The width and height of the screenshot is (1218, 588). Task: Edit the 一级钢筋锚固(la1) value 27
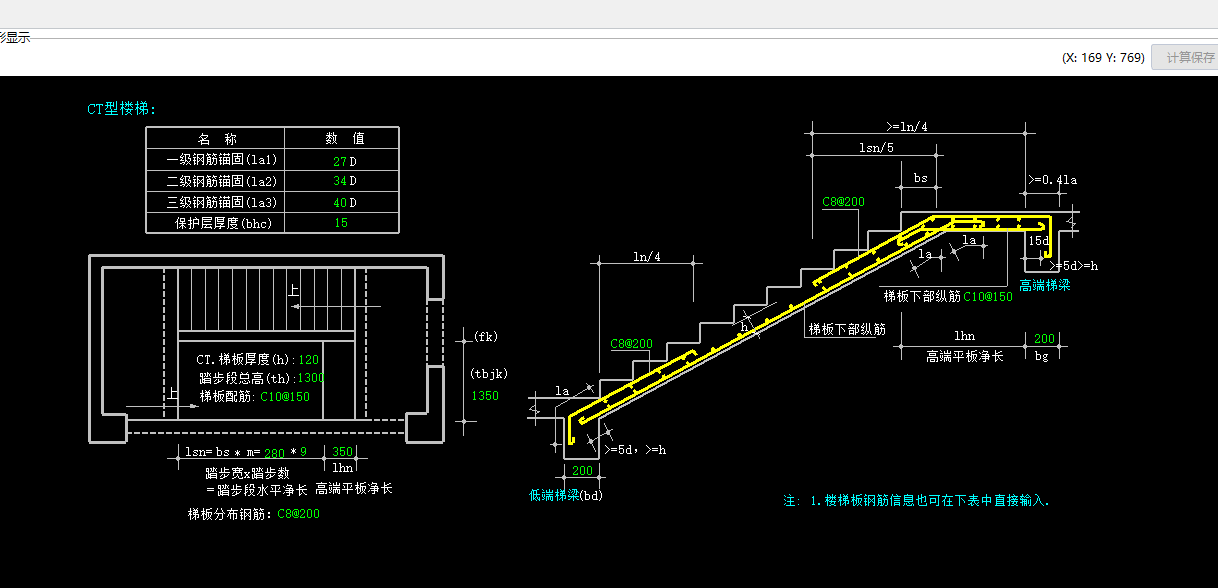pos(339,160)
